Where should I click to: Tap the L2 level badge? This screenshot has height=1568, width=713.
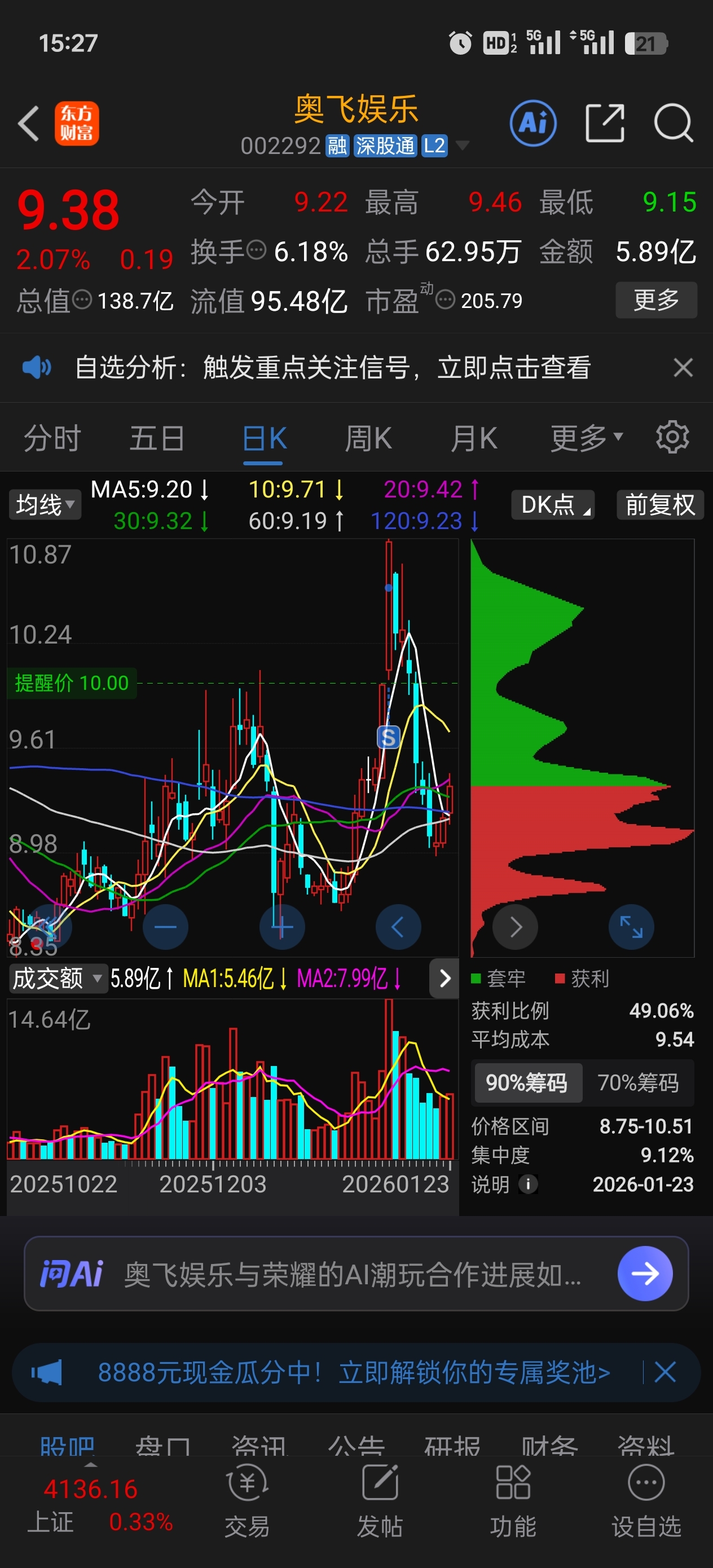coord(435,146)
